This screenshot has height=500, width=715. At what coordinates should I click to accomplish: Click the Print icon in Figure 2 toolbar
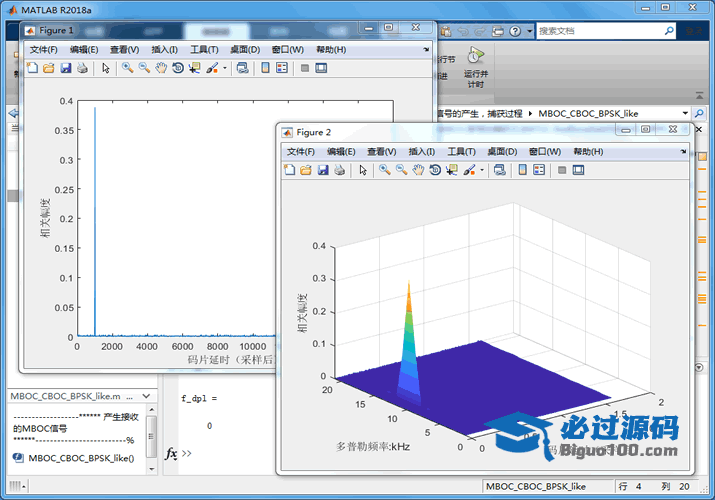pos(339,170)
